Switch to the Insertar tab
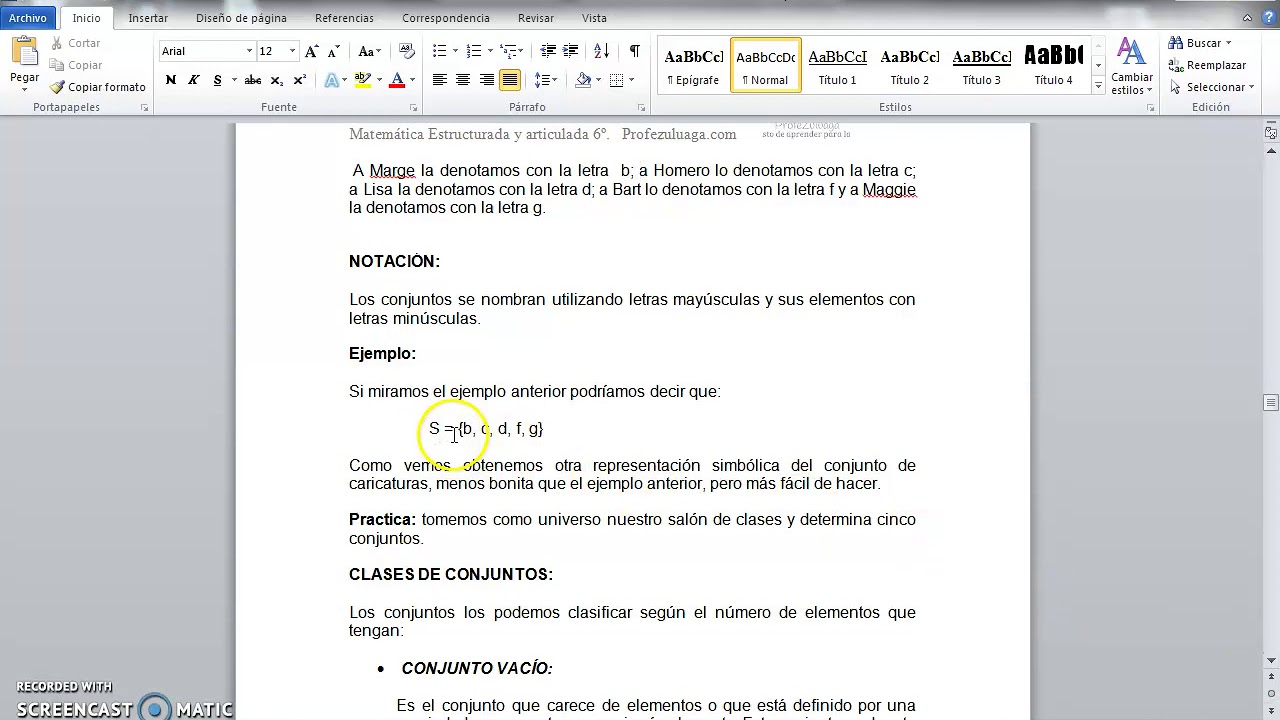The image size is (1280, 720). tap(148, 18)
